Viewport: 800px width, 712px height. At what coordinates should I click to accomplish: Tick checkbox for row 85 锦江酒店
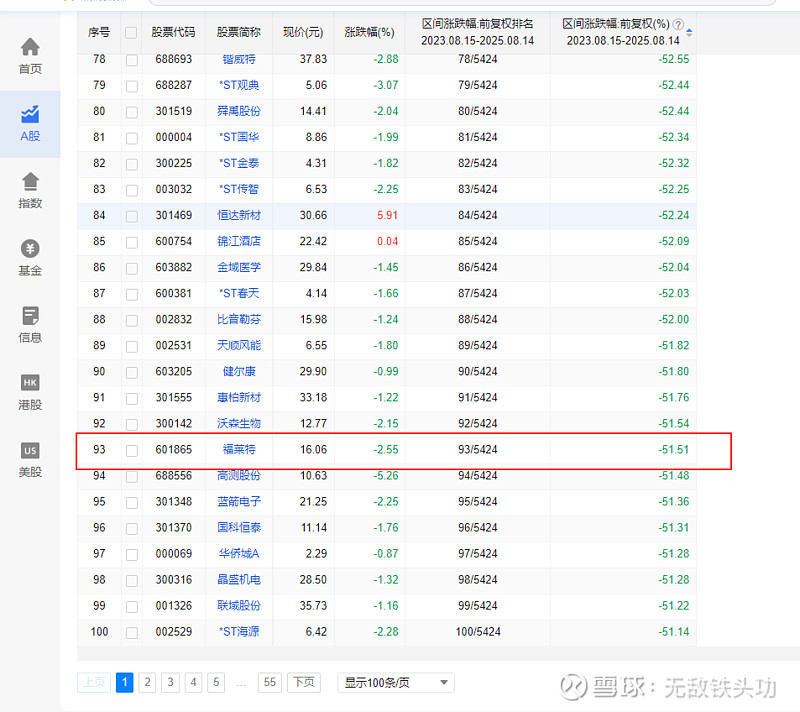(132, 242)
